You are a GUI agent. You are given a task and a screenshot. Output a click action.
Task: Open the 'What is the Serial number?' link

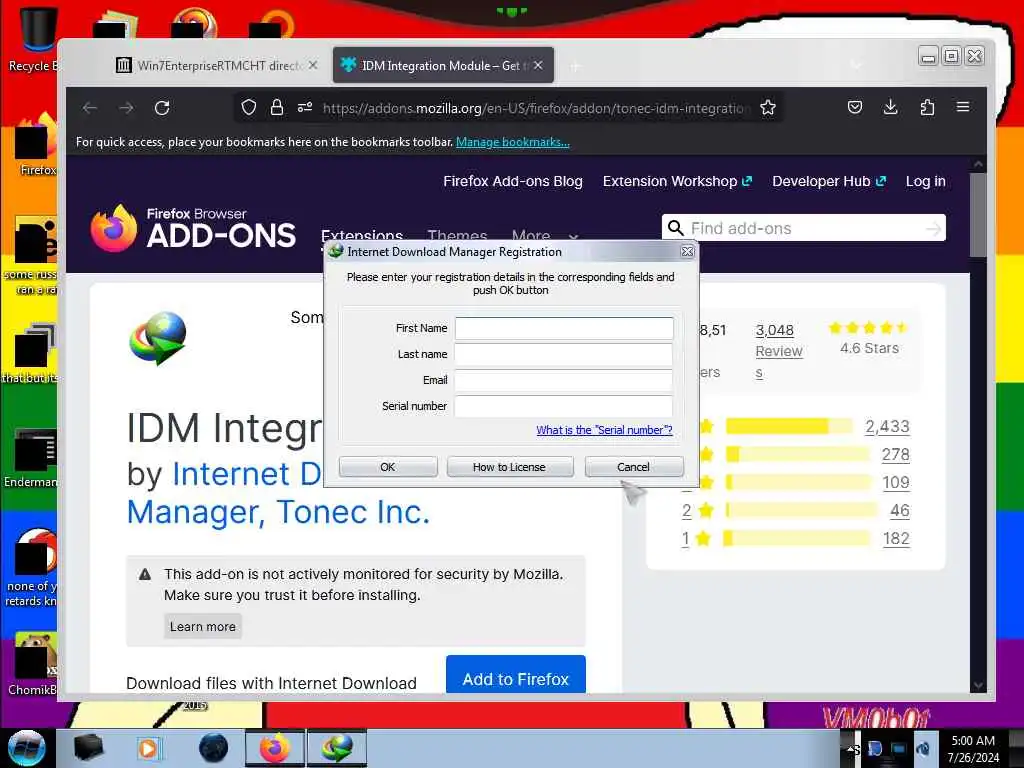click(604, 430)
